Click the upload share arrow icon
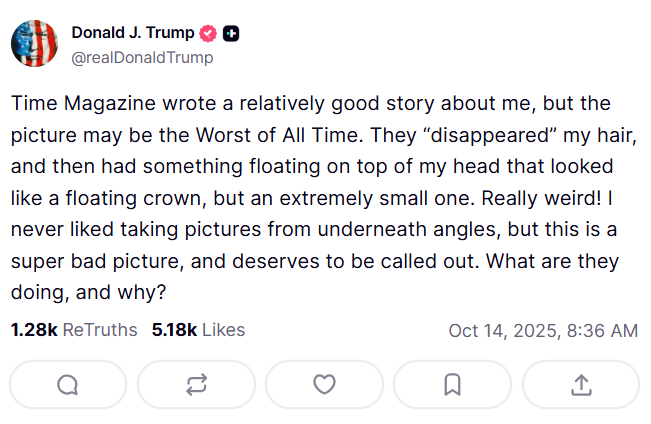The width and height of the screenshot is (651, 424). pyautogui.click(x=580, y=384)
